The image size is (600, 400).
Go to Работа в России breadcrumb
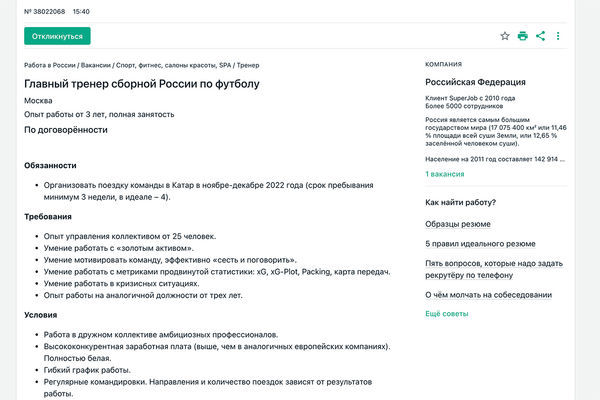[x=51, y=65]
